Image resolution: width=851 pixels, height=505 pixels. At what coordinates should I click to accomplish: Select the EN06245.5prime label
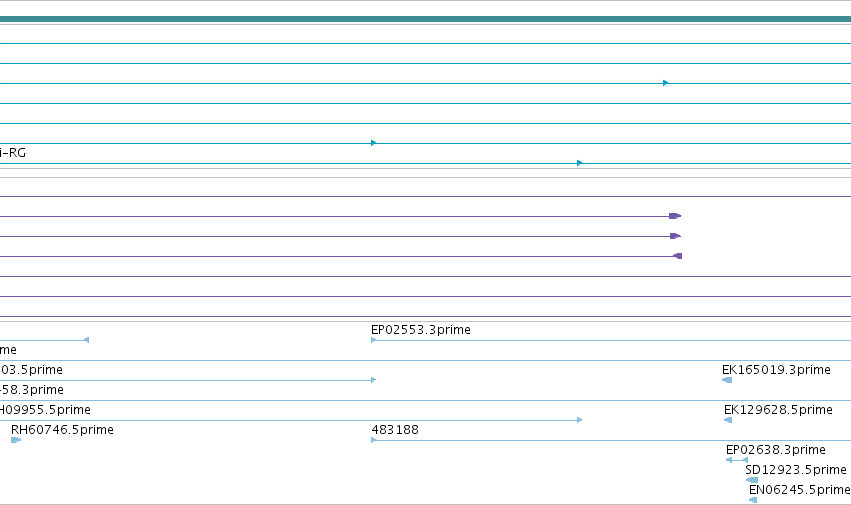799,490
